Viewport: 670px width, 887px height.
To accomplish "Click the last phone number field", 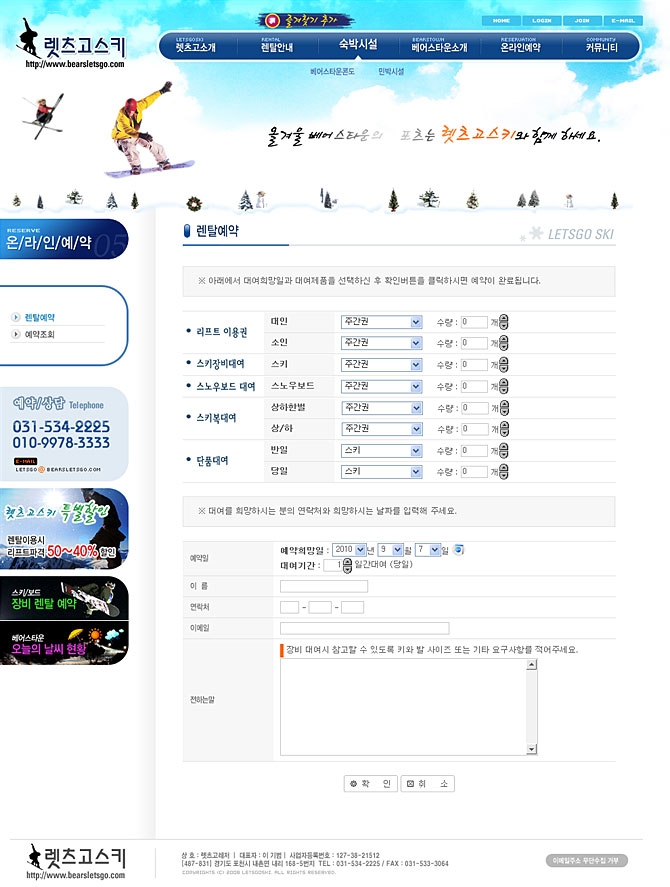I will (x=353, y=608).
